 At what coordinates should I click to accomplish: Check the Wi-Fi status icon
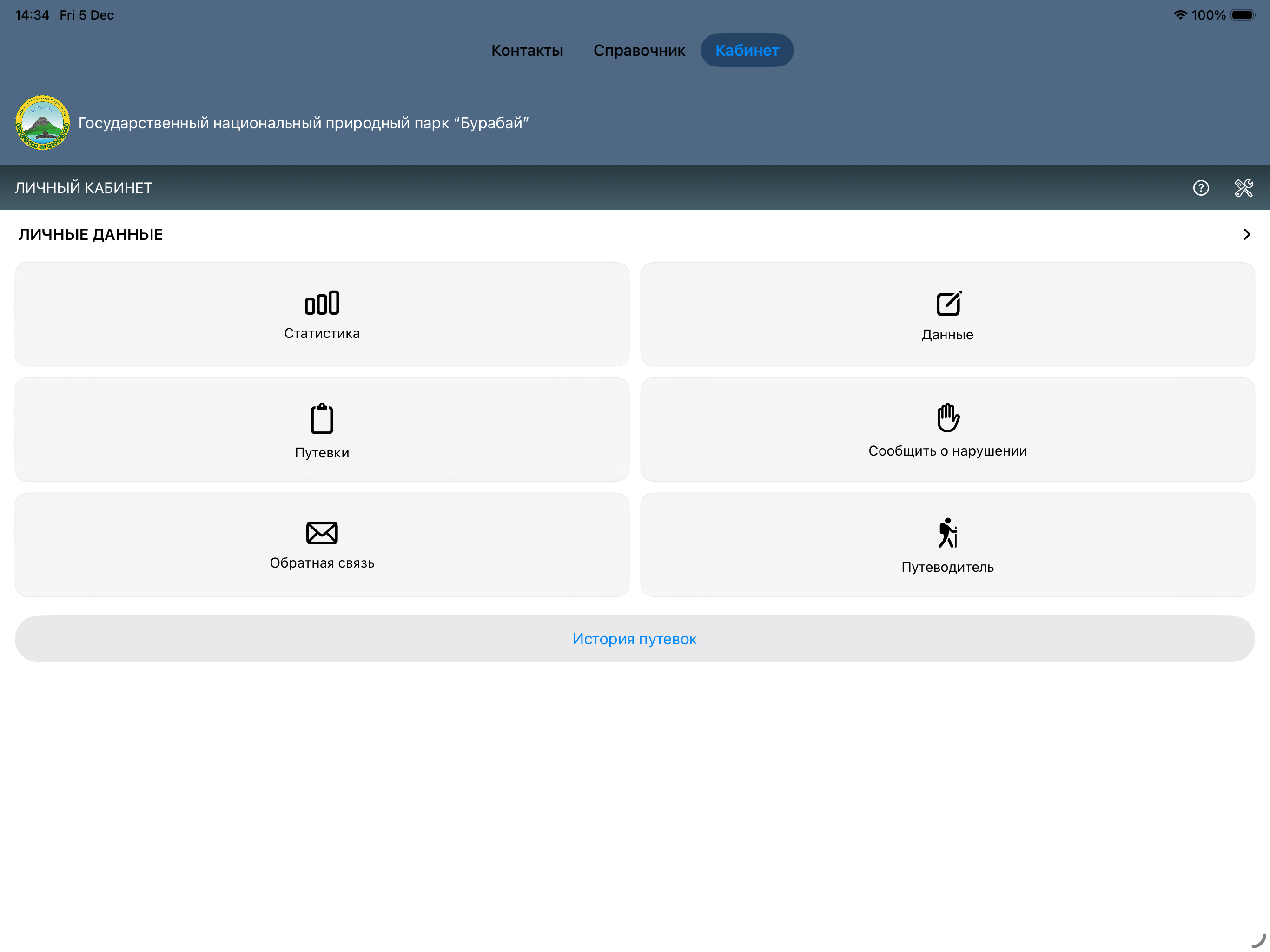[1180, 15]
